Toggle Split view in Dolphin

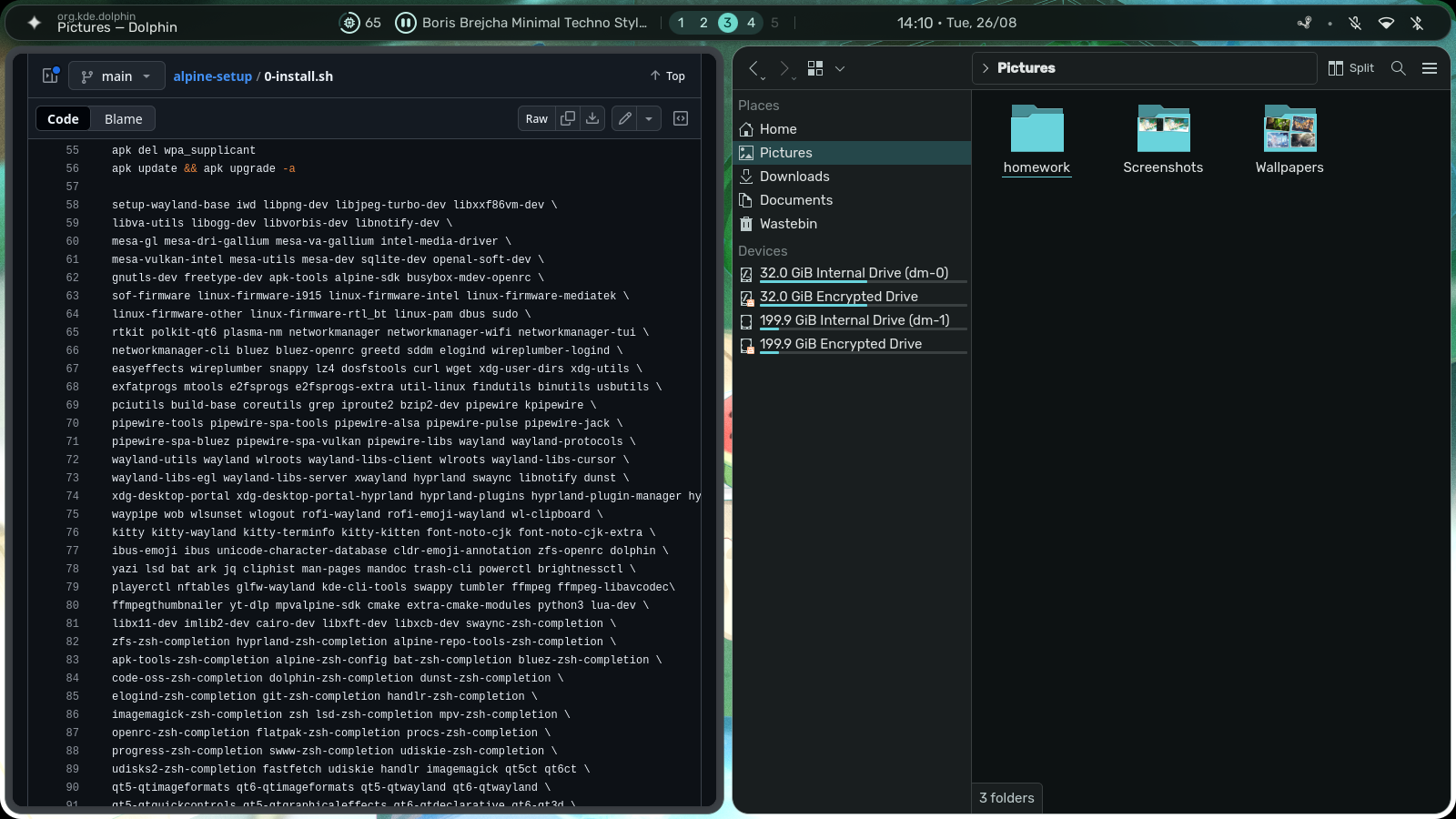[x=1350, y=68]
